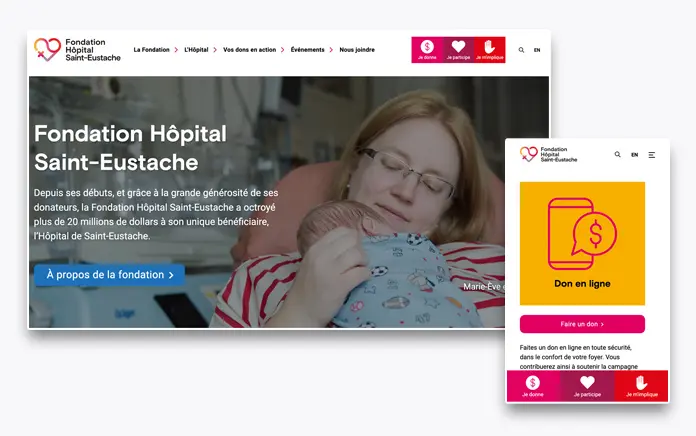This screenshot has width=696, height=436.
Task: Click the desktop Je donne dollar icon
Action: [427, 47]
